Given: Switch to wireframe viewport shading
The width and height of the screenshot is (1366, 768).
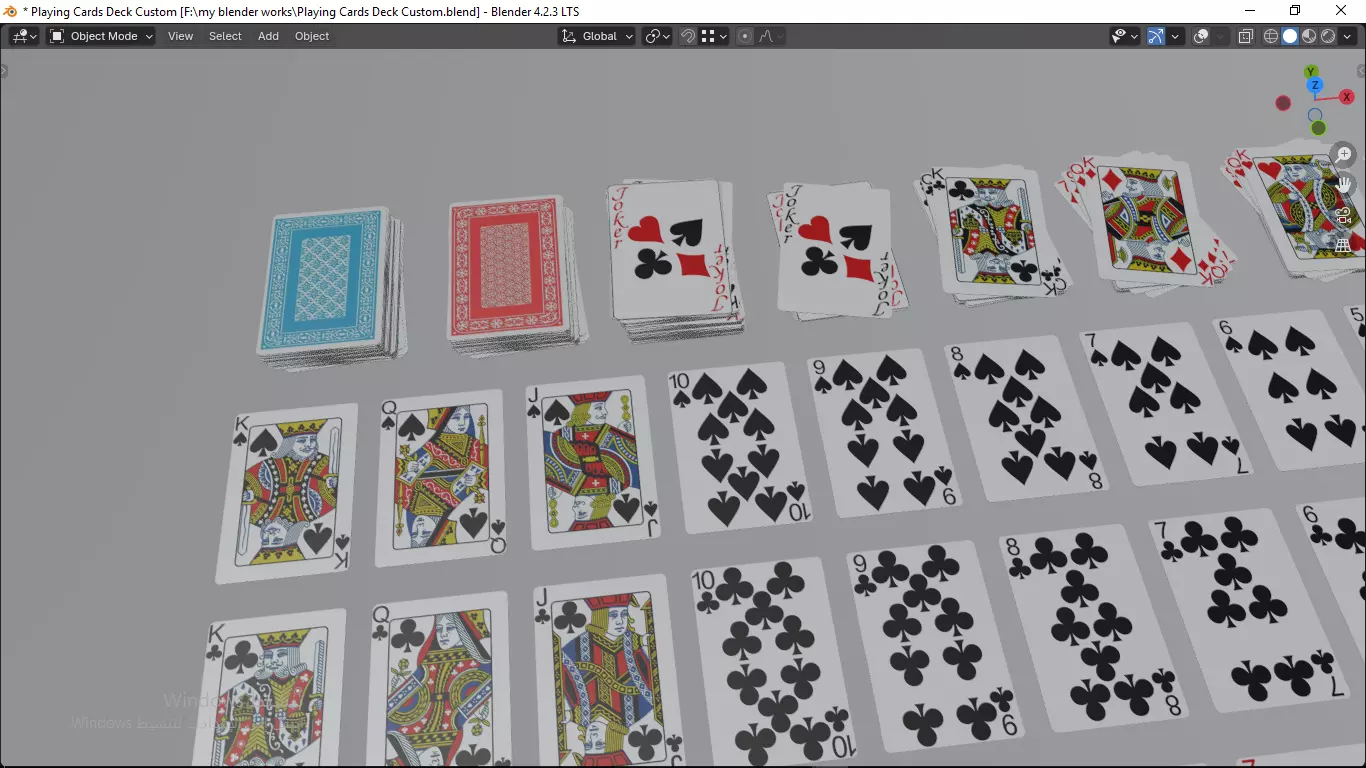Looking at the screenshot, I should 1271,36.
